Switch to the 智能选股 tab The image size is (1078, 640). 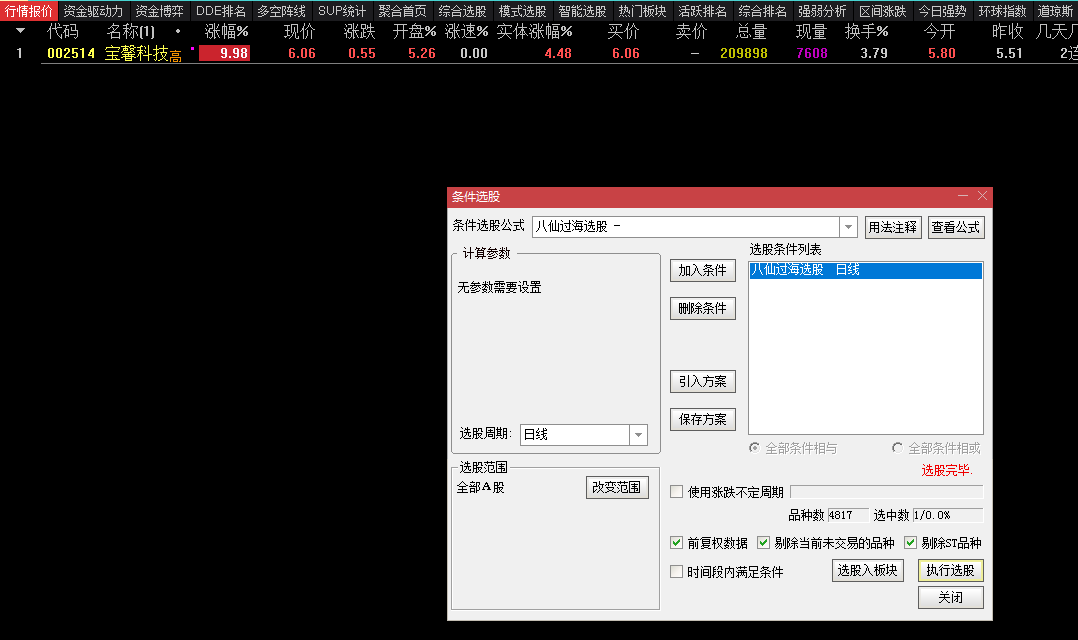click(582, 10)
